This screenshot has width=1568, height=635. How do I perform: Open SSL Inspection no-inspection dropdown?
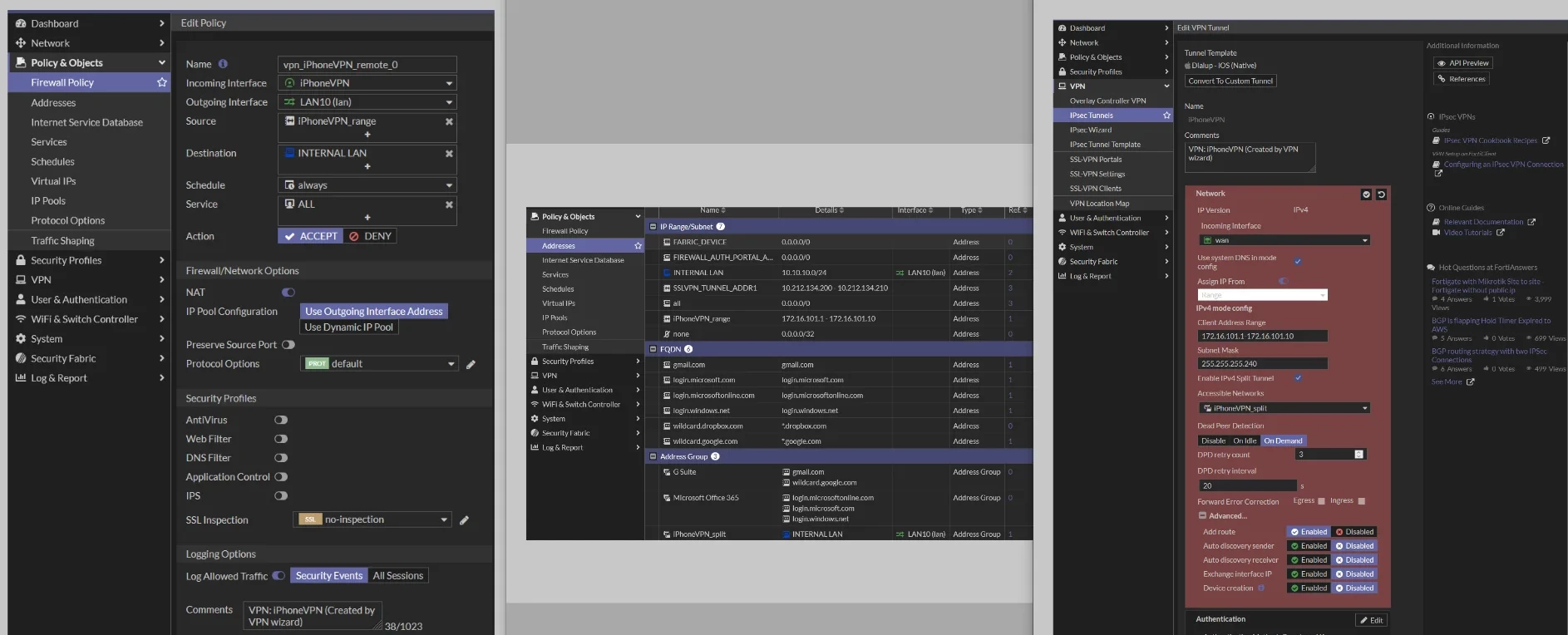coord(372,519)
